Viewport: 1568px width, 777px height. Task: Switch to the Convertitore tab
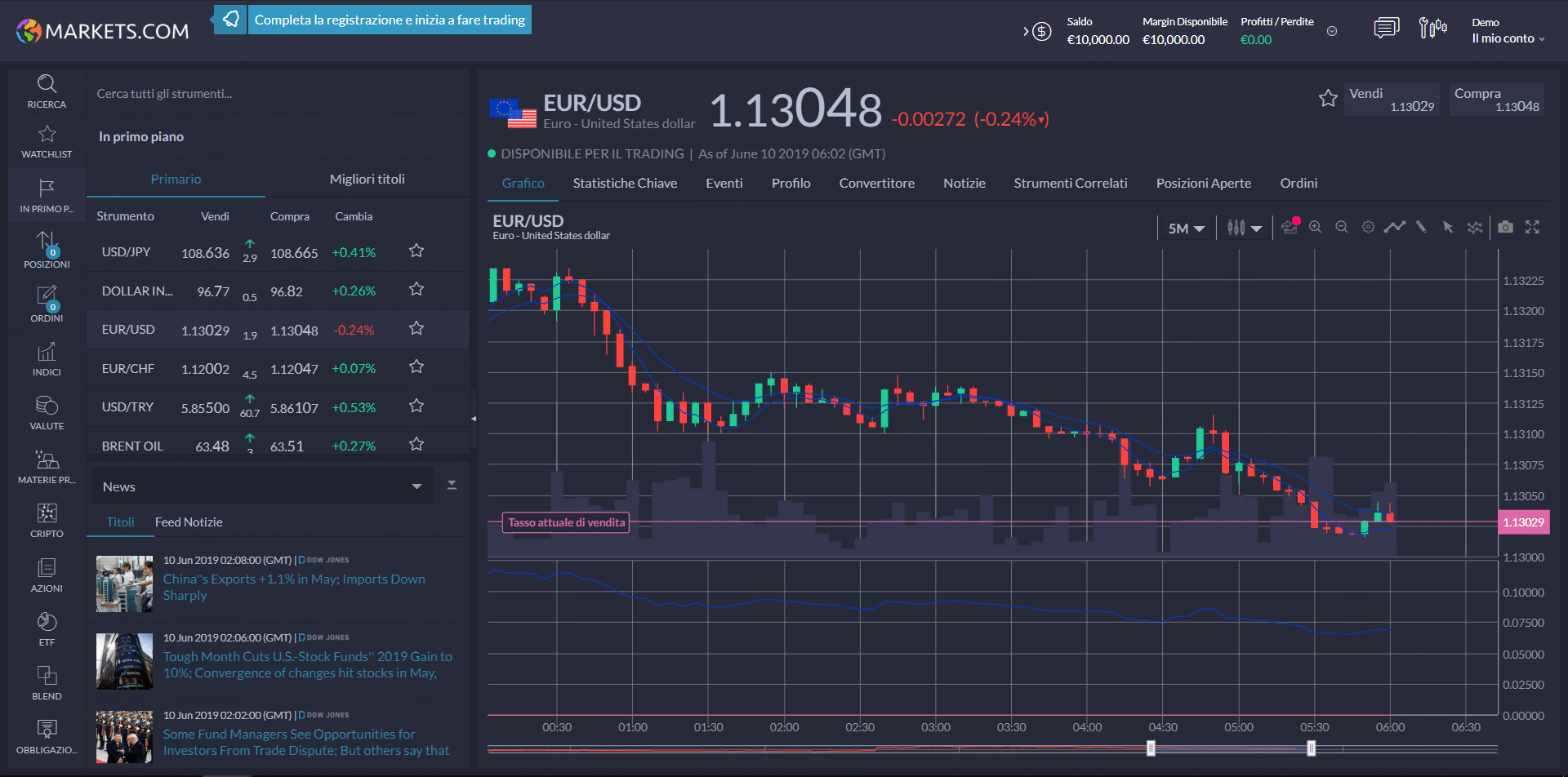(x=877, y=183)
